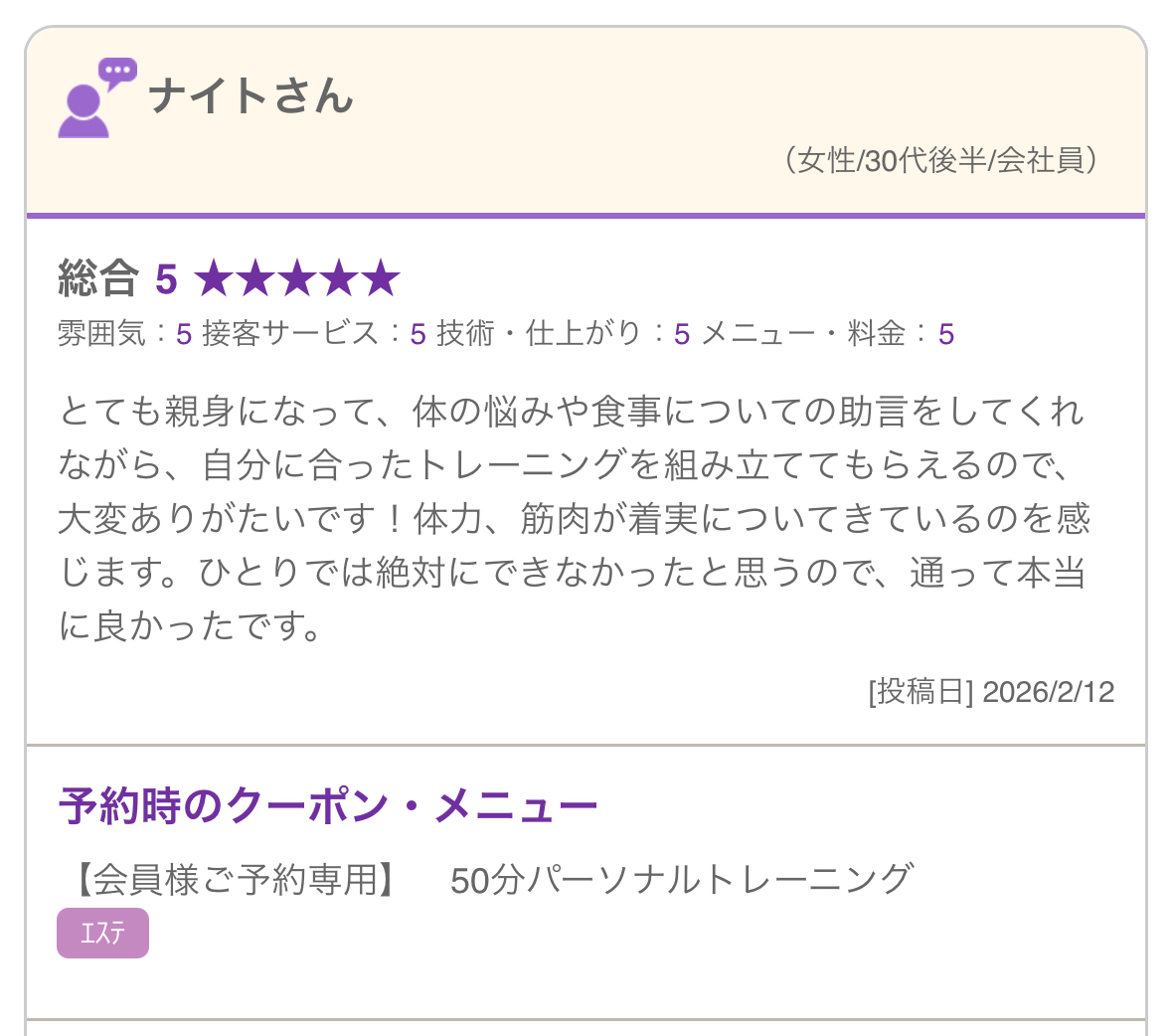Click the 接客サービス score value

tap(418, 334)
